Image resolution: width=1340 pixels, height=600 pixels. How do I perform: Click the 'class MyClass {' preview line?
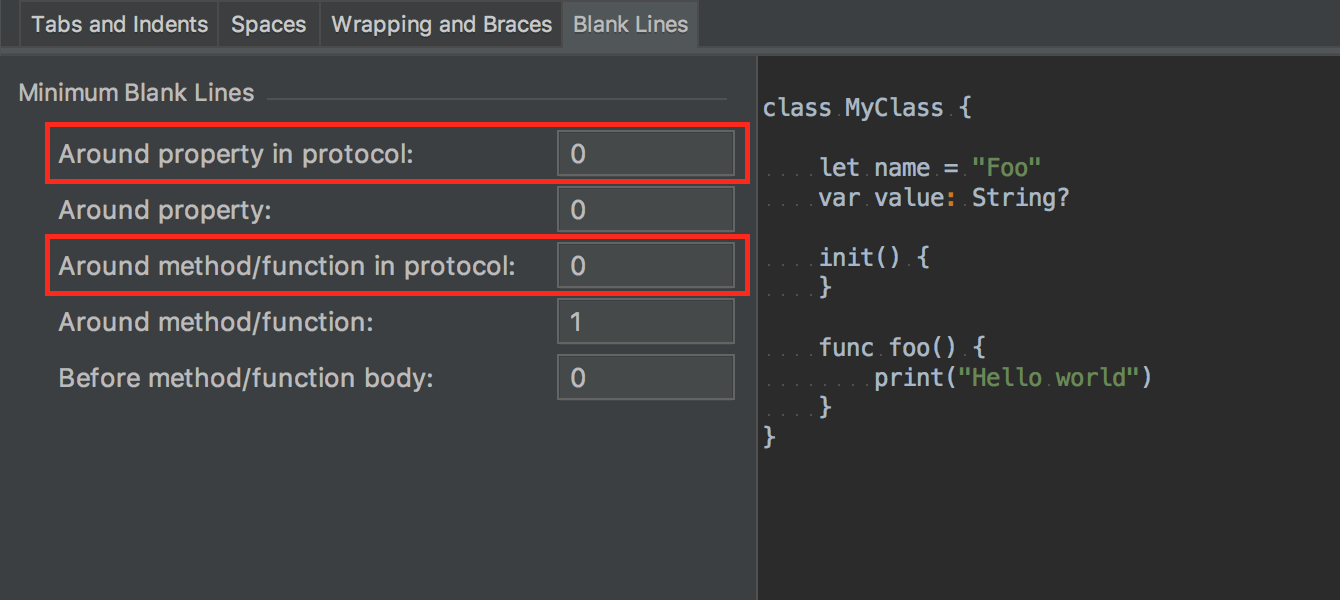pyautogui.click(x=866, y=108)
